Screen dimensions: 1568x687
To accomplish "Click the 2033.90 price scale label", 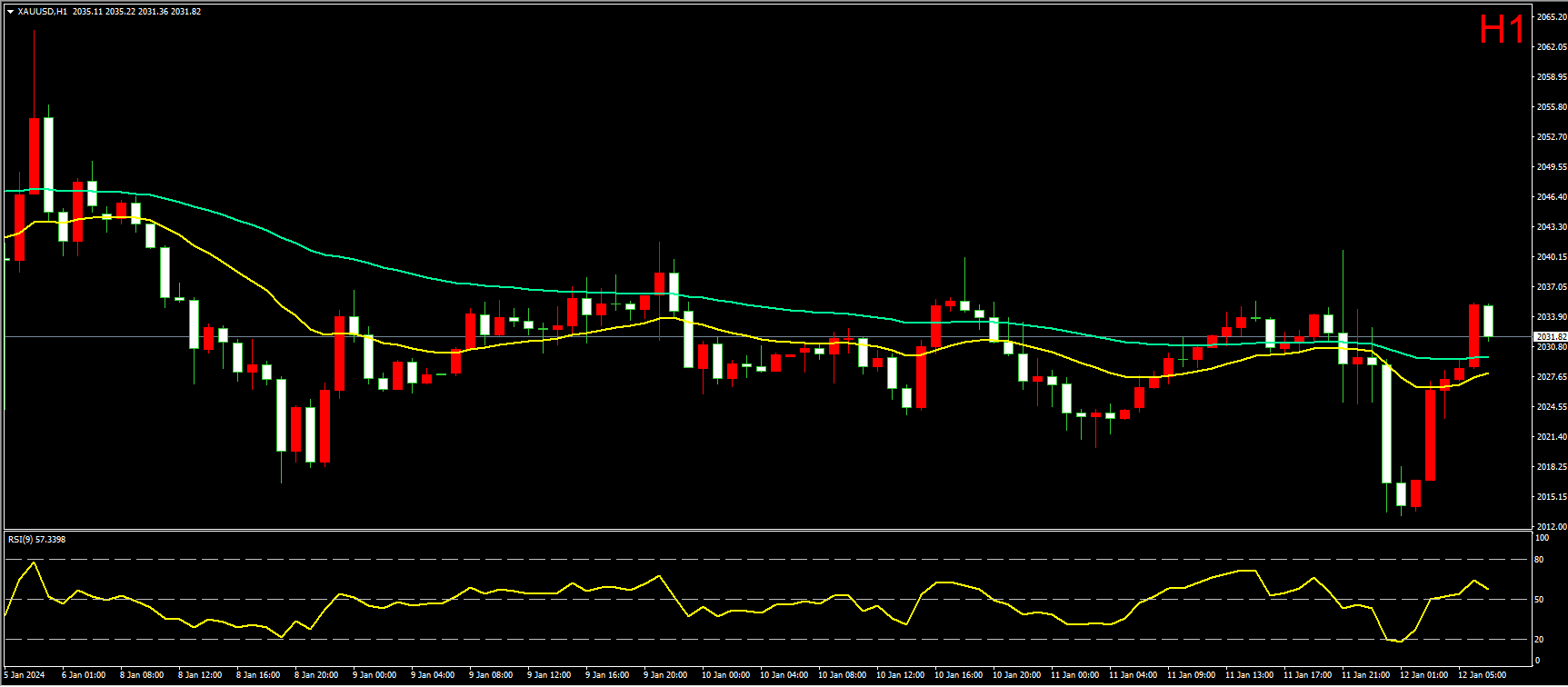I will click(1552, 317).
